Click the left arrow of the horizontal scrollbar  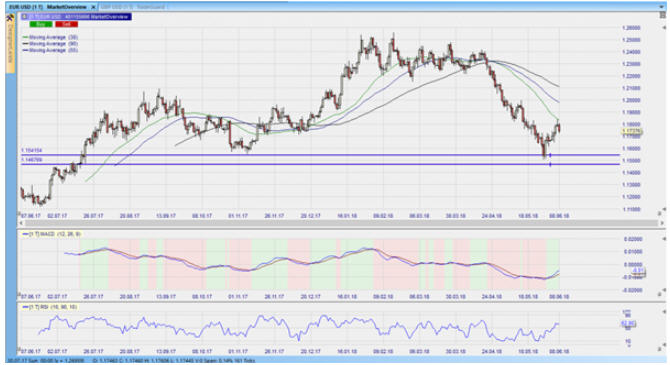pos(21,223)
